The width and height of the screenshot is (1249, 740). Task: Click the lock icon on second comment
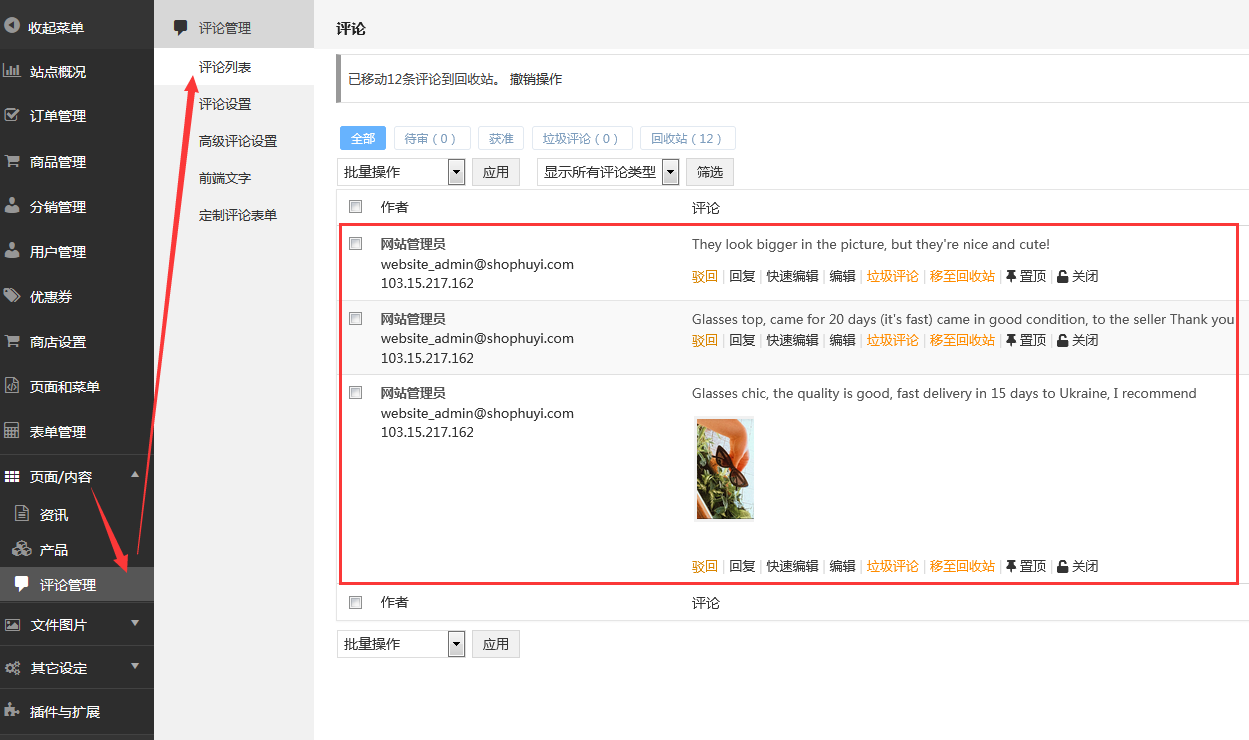tap(1062, 340)
